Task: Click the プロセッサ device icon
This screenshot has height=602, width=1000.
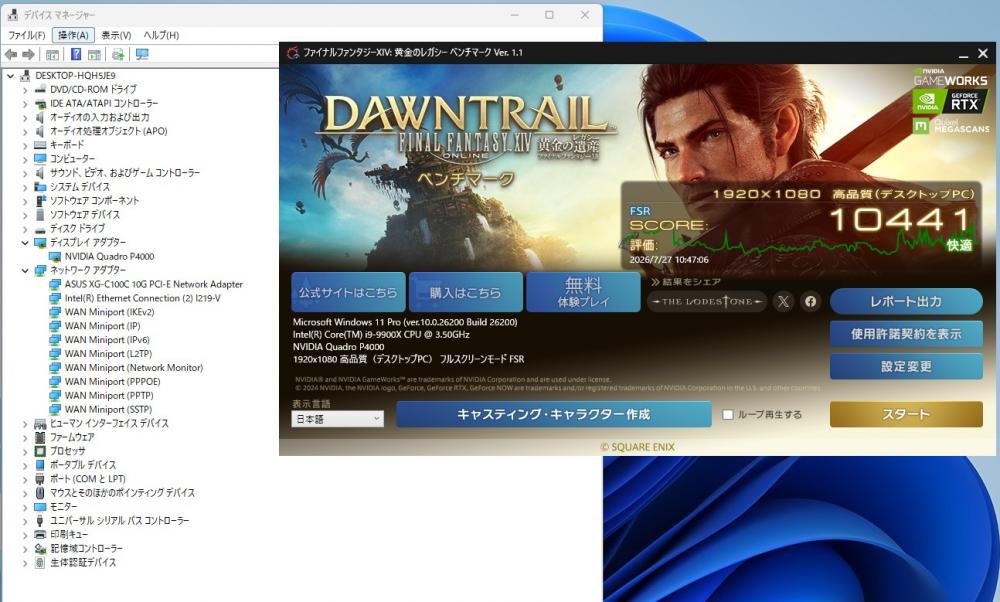Action: 40,451
